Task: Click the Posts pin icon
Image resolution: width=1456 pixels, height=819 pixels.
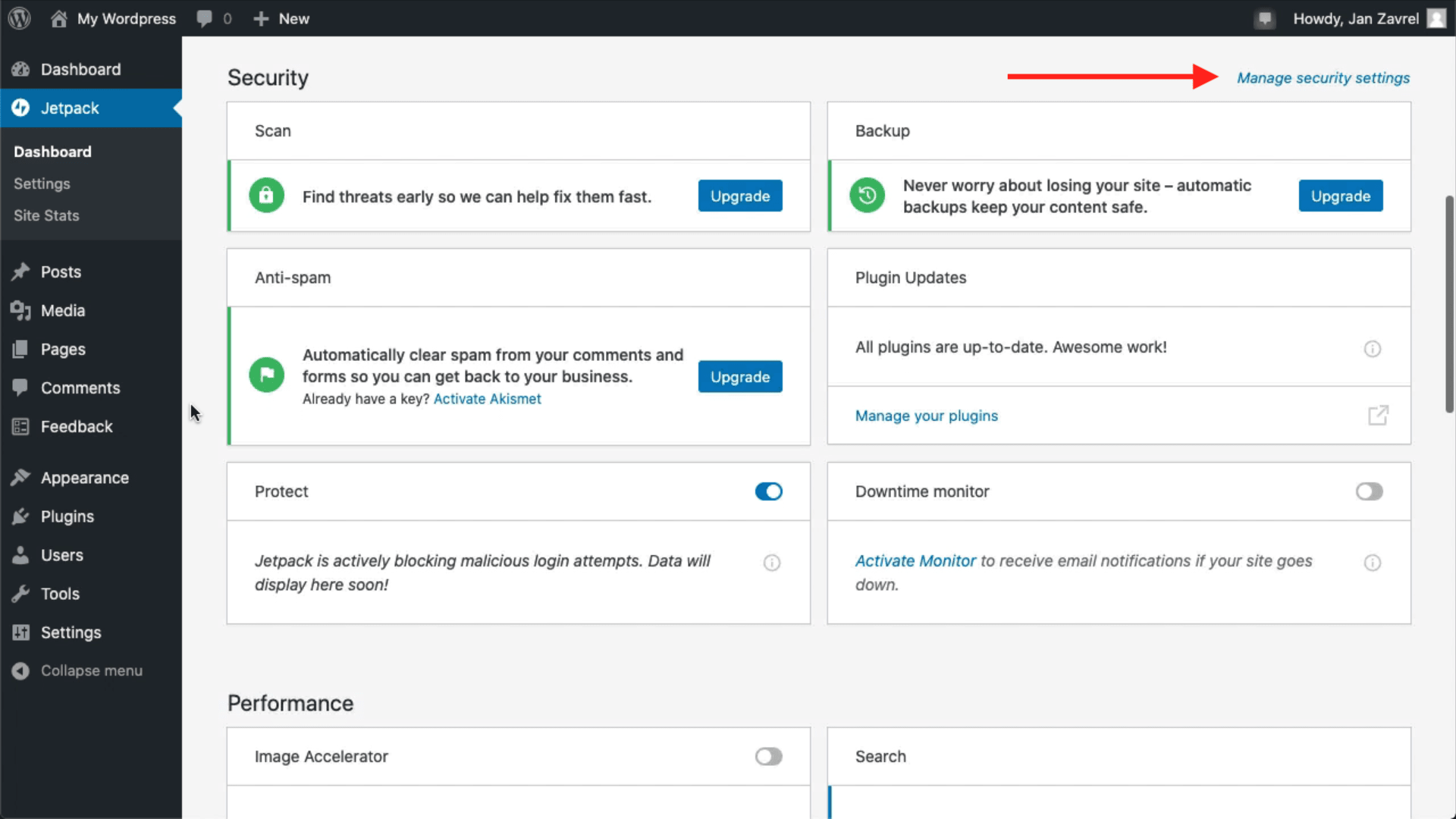Action: 20,271
